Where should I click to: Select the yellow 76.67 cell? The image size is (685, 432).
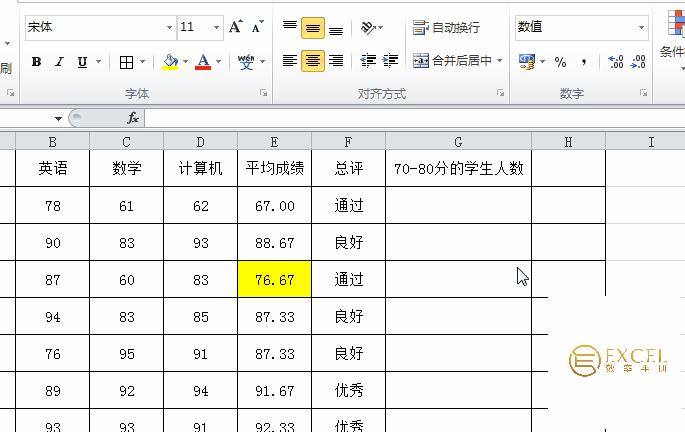(274, 280)
